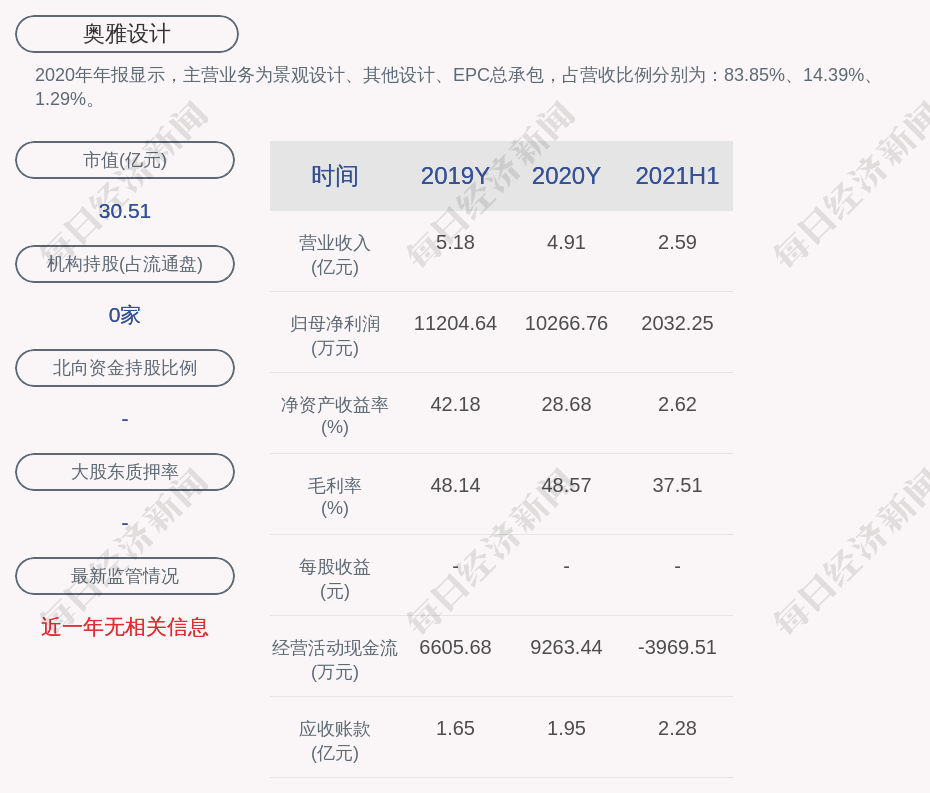Click gross margin value 48.57
Image resolution: width=930 pixels, height=793 pixels.
566,485
